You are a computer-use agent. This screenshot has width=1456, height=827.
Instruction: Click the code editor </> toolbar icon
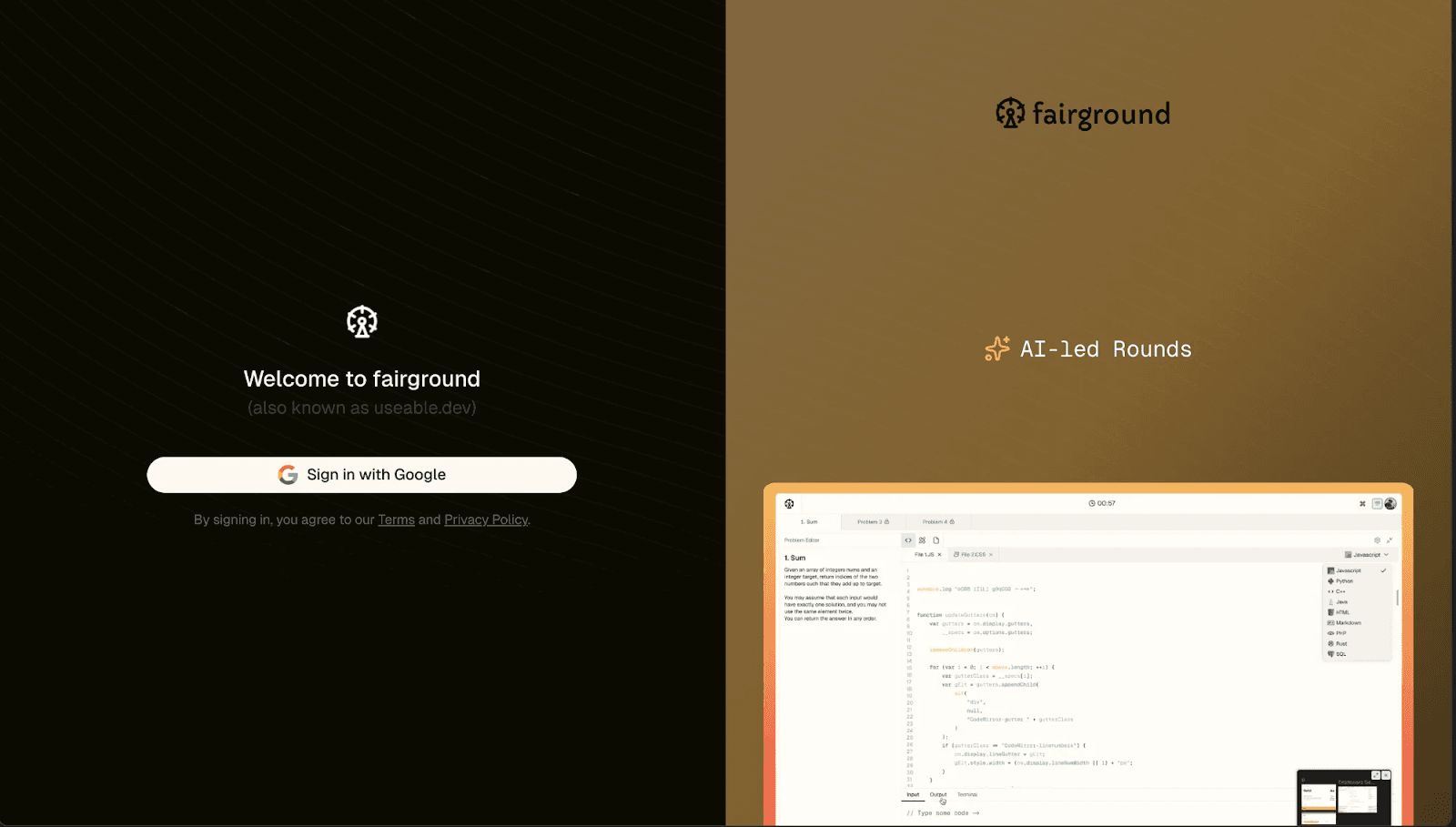909,540
